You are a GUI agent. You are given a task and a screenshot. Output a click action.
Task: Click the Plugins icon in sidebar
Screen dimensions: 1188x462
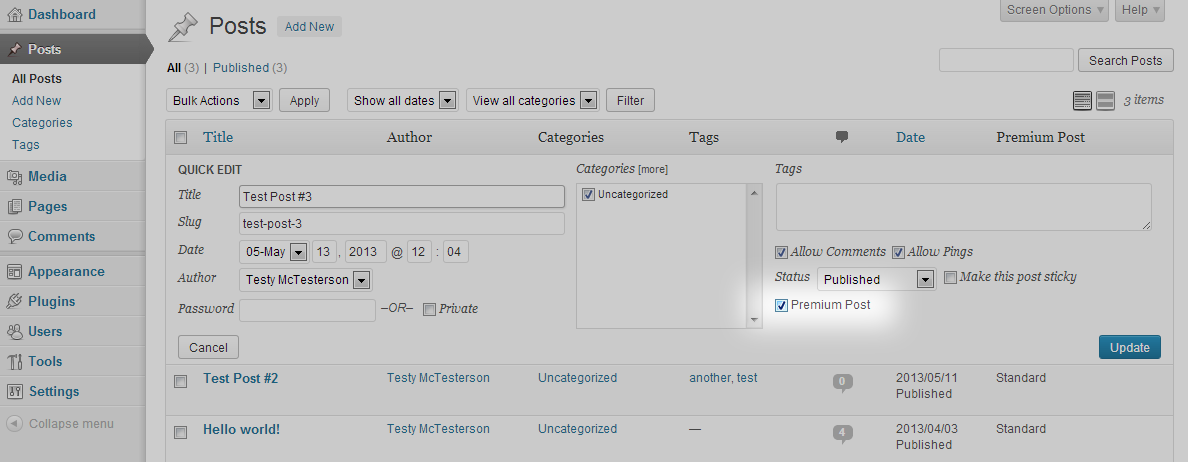[x=14, y=302]
